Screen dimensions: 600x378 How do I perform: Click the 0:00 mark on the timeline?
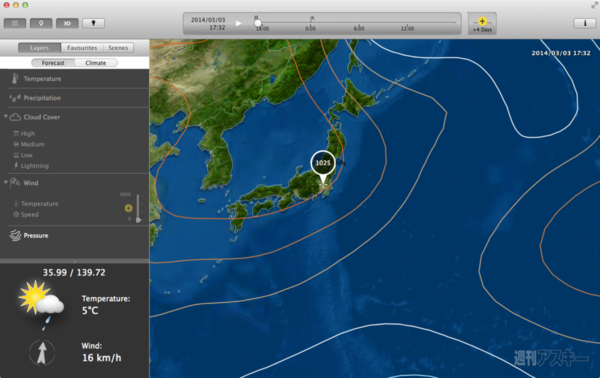point(310,28)
